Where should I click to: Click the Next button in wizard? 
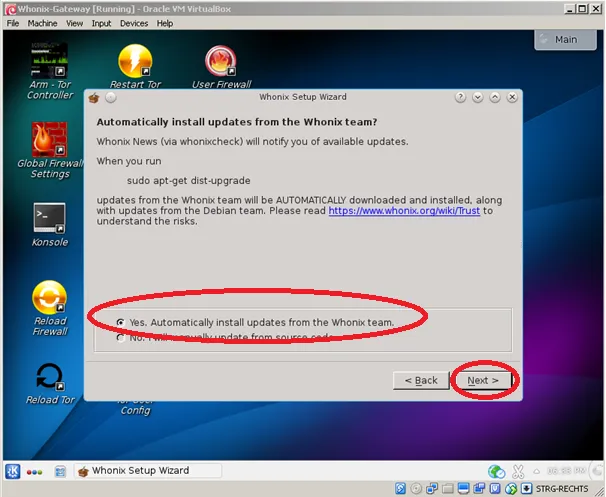click(483, 381)
